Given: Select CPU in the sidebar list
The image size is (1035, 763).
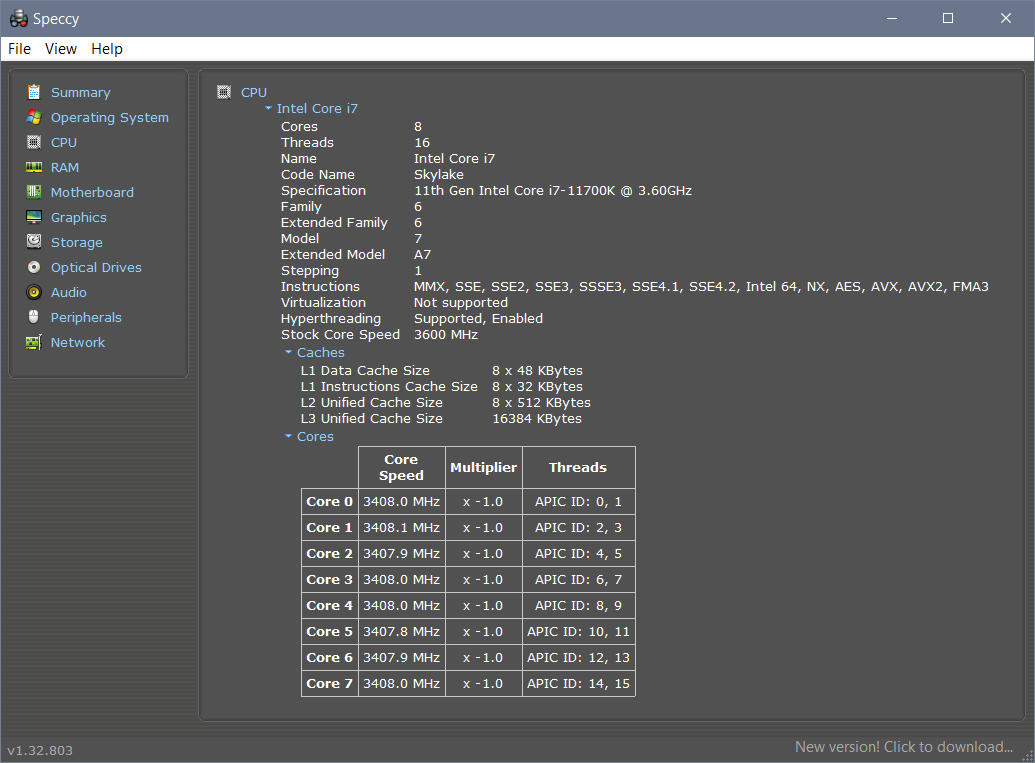Looking at the screenshot, I should click(64, 143).
